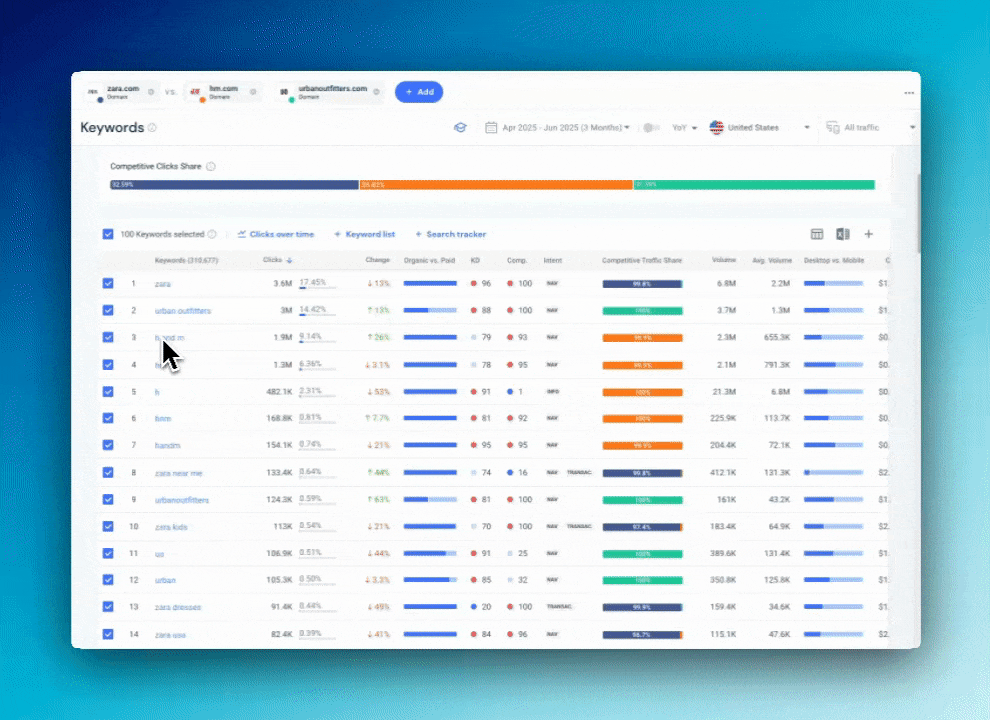Expand the United States country dropdown arrow
Image resolution: width=990 pixels, height=720 pixels.
tap(806, 128)
